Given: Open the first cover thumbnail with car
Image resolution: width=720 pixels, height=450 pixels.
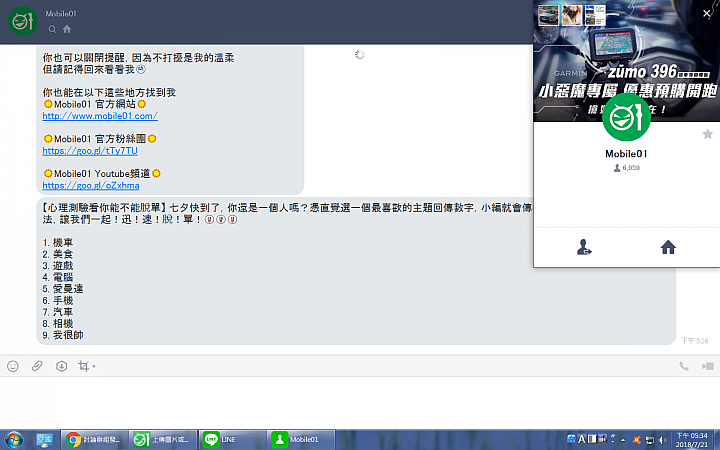Looking at the screenshot, I should point(548,15).
